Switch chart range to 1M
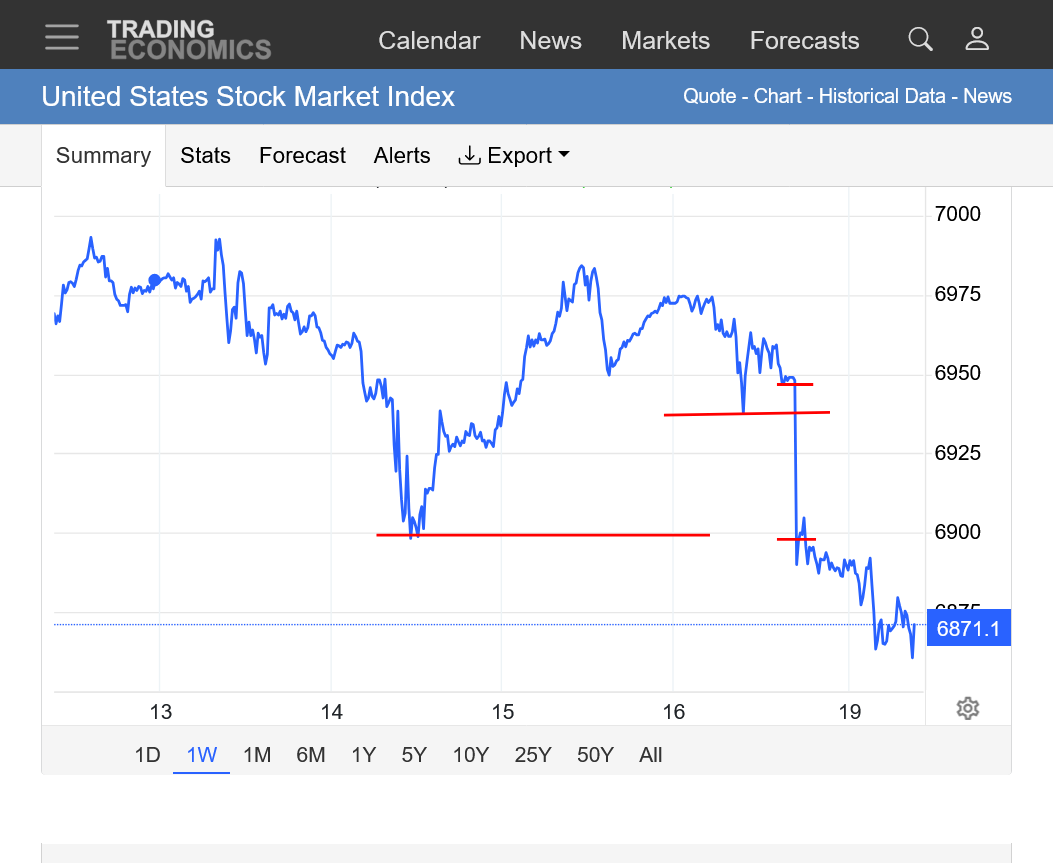Viewport: 1053px width, 863px height. (x=257, y=755)
